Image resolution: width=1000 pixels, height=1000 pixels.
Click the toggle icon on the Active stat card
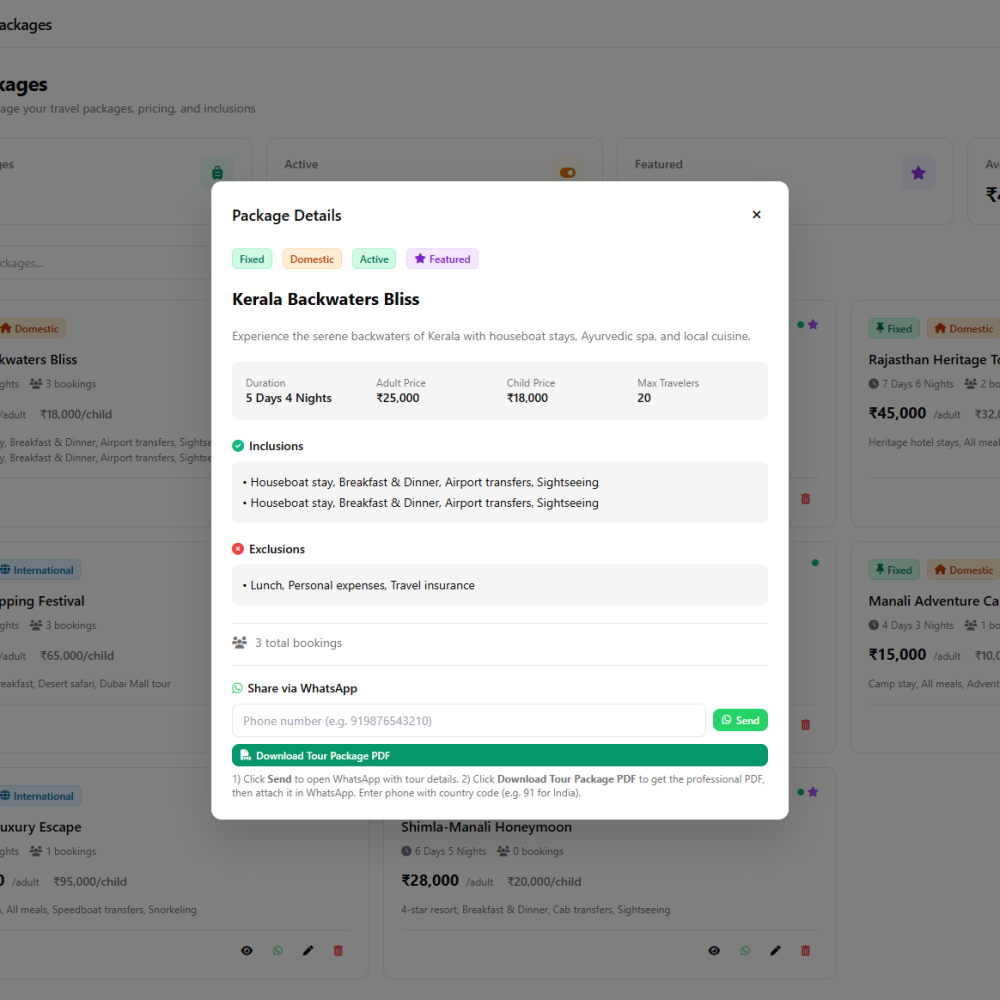point(568,173)
